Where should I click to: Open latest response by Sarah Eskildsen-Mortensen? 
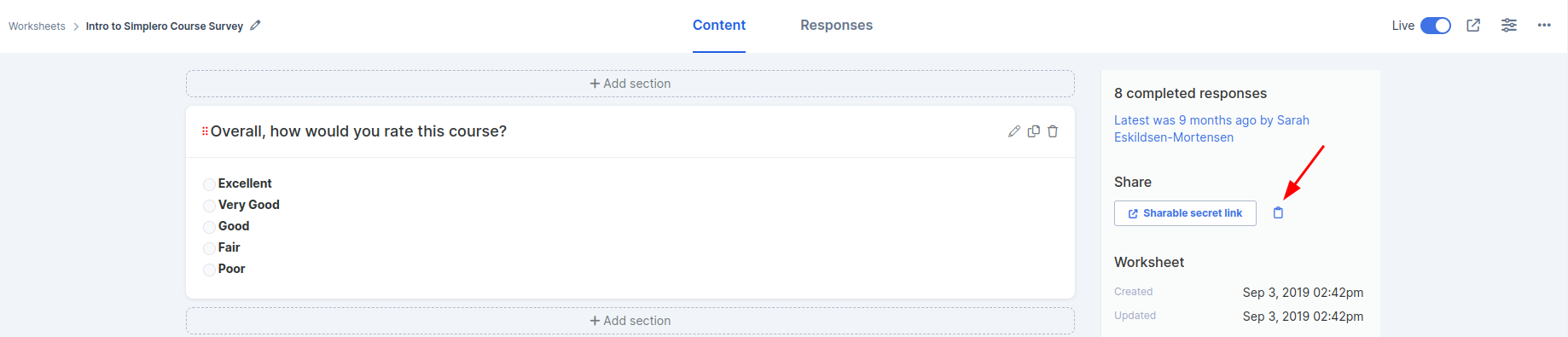pos(1211,129)
